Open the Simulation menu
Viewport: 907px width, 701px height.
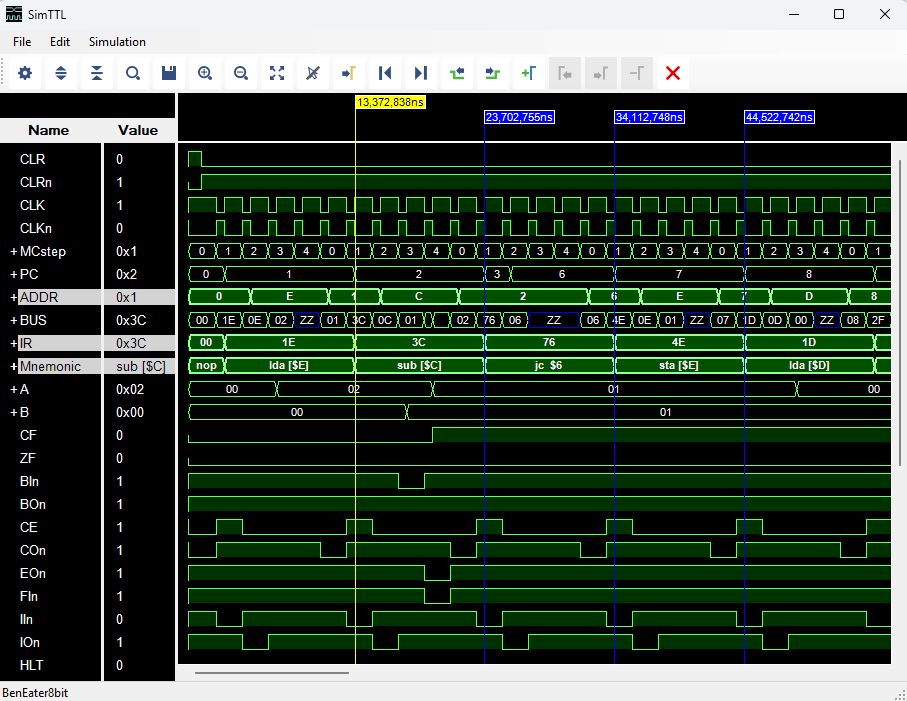pos(117,42)
